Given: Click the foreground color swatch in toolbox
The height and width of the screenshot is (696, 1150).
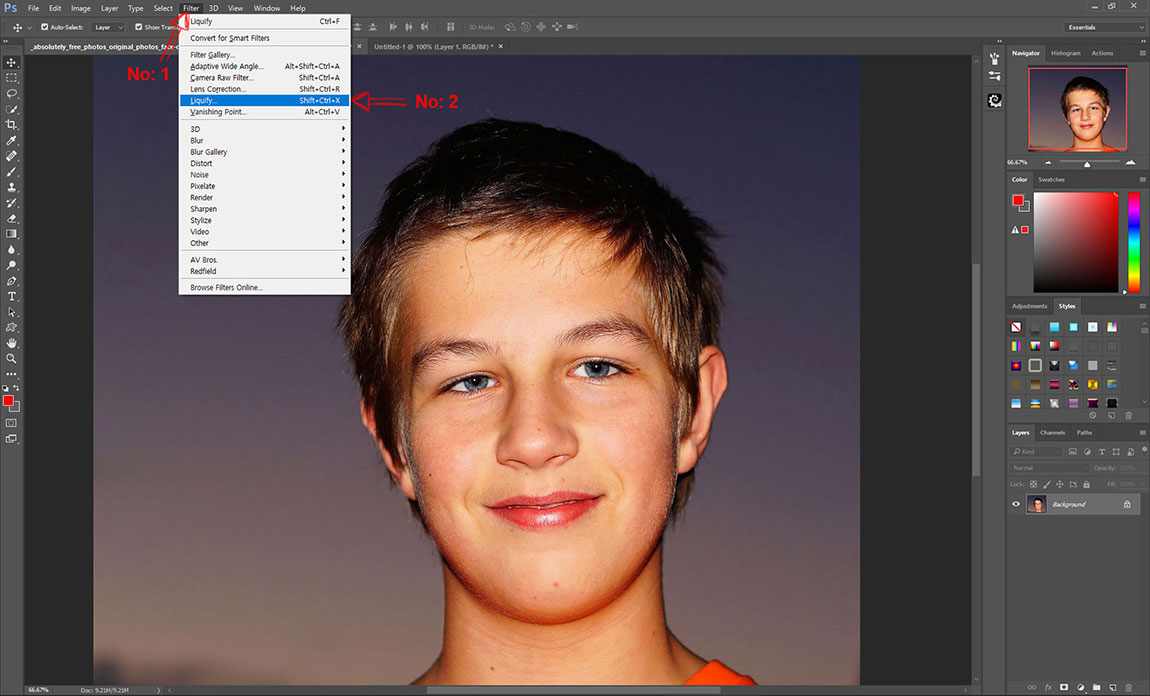Looking at the screenshot, I should (8, 400).
